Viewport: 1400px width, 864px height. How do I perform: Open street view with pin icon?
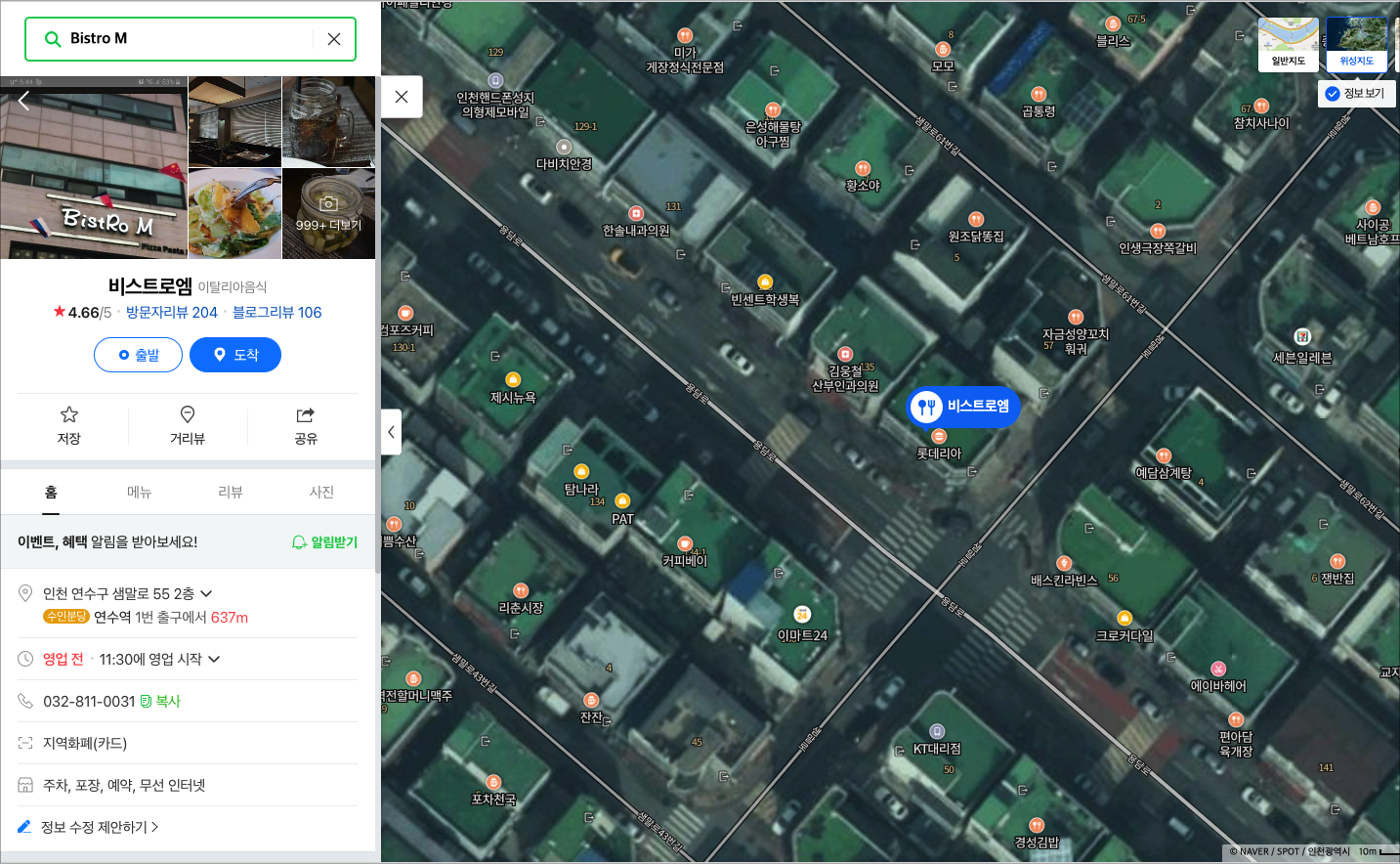coord(188,426)
